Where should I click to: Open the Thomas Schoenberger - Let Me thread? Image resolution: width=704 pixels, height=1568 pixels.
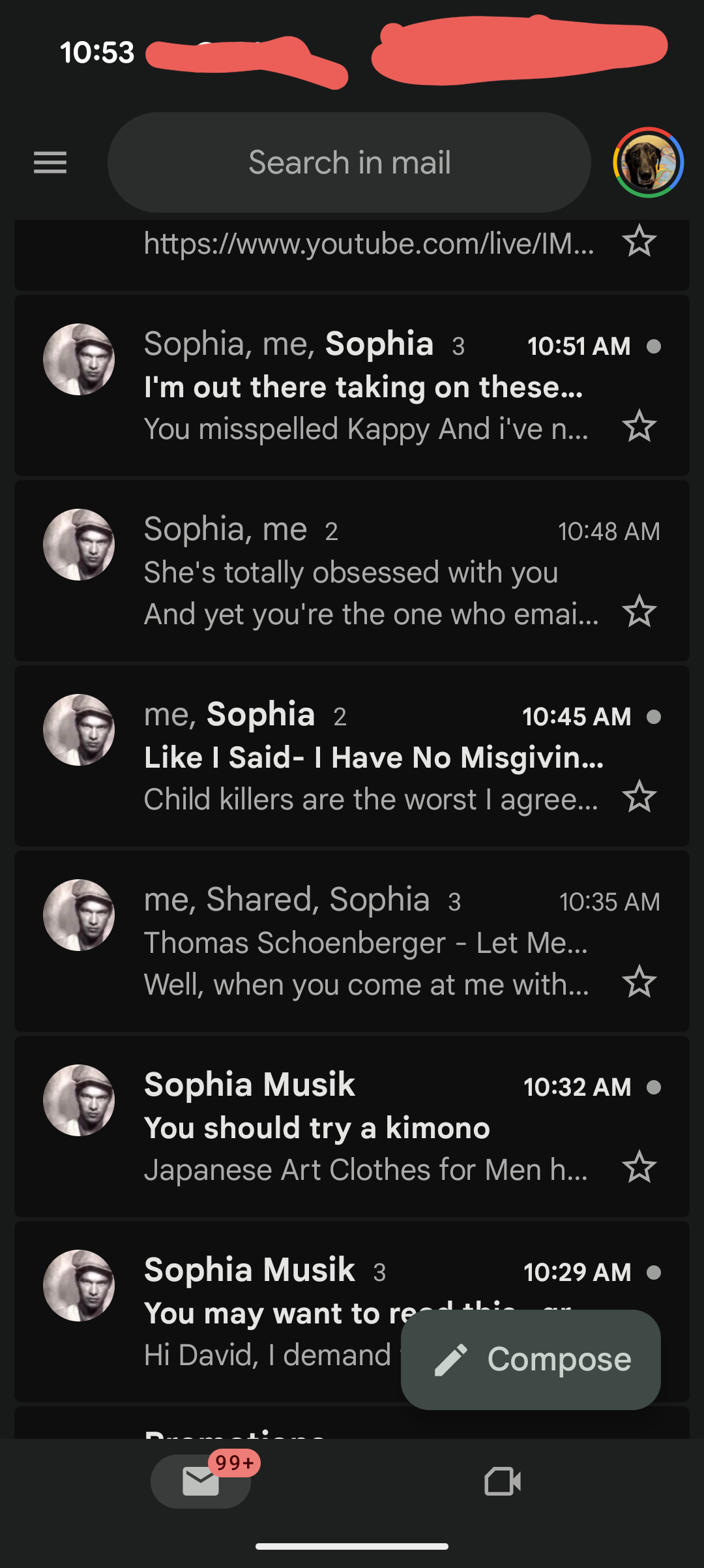click(x=365, y=943)
